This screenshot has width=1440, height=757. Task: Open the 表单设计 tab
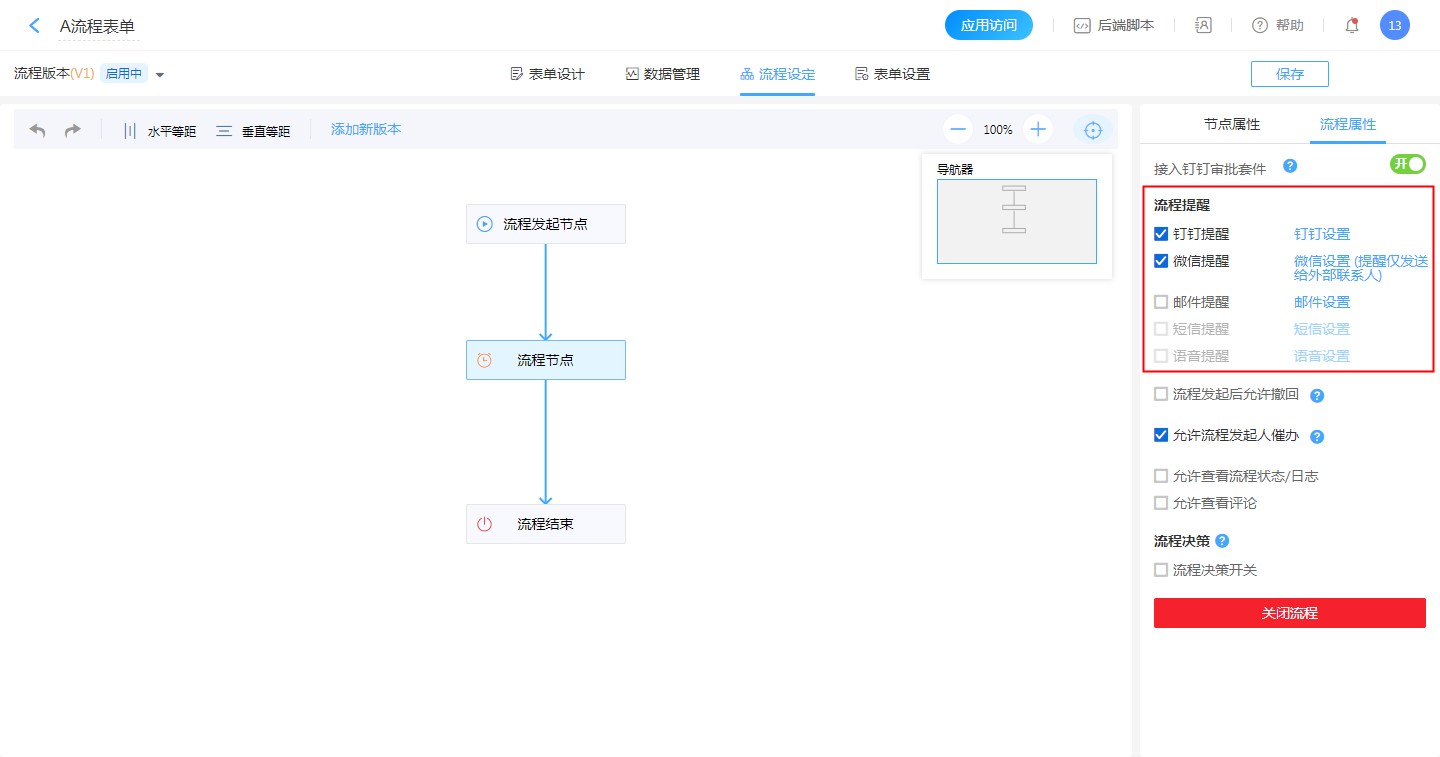coord(547,74)
